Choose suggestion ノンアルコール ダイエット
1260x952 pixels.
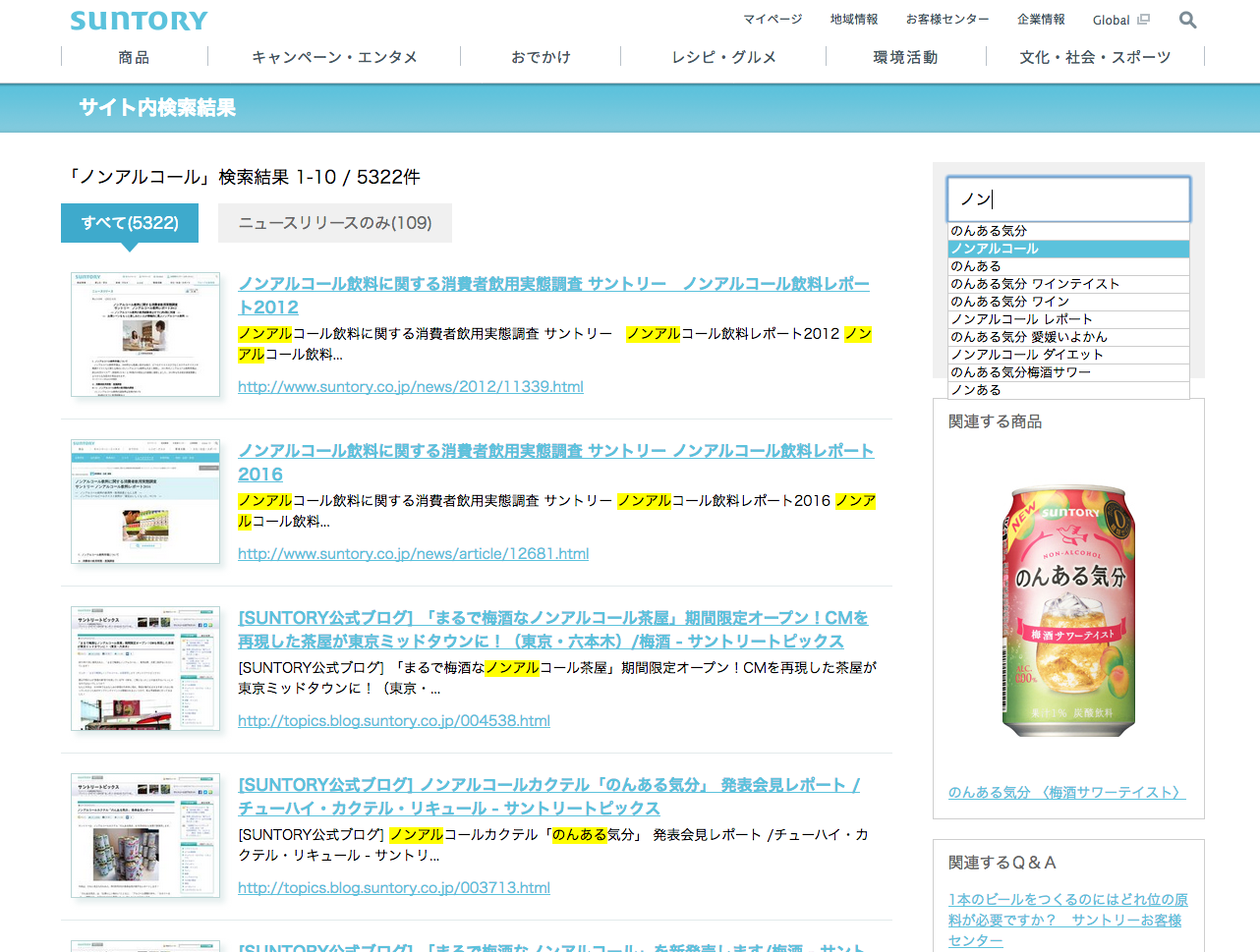point(1068,355)
